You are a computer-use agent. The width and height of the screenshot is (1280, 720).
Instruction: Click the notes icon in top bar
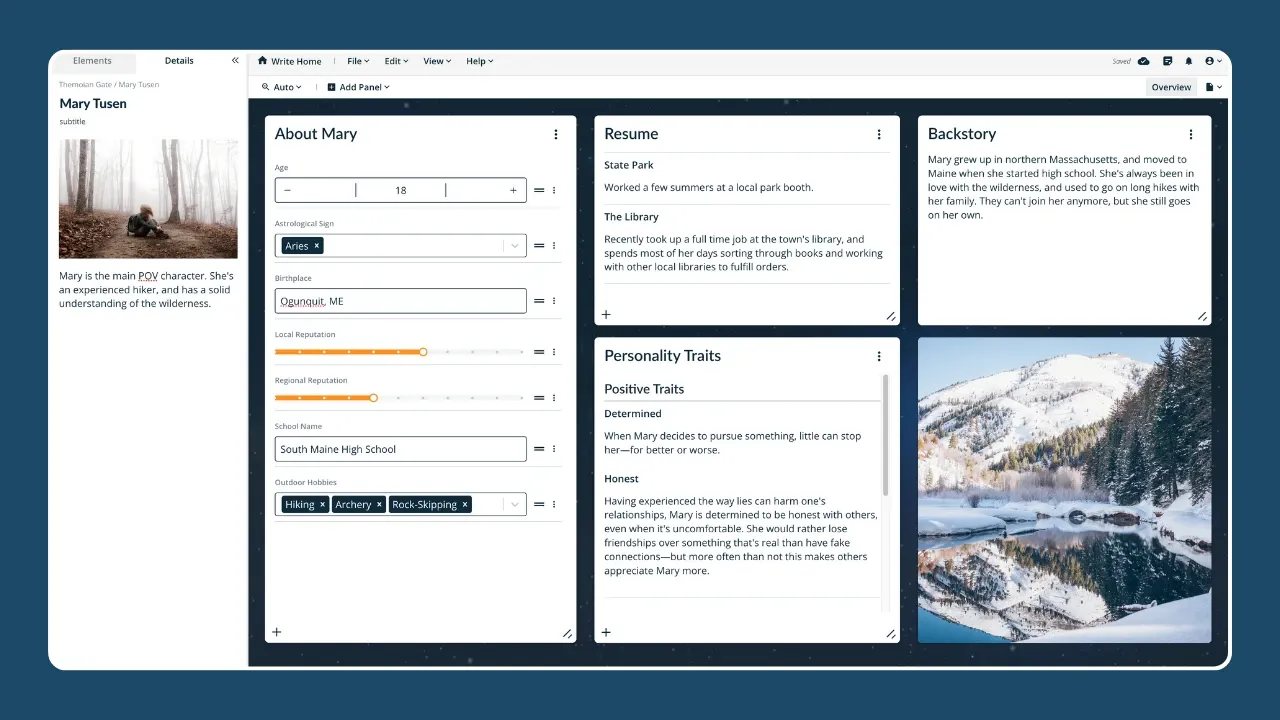(1167, 61)
